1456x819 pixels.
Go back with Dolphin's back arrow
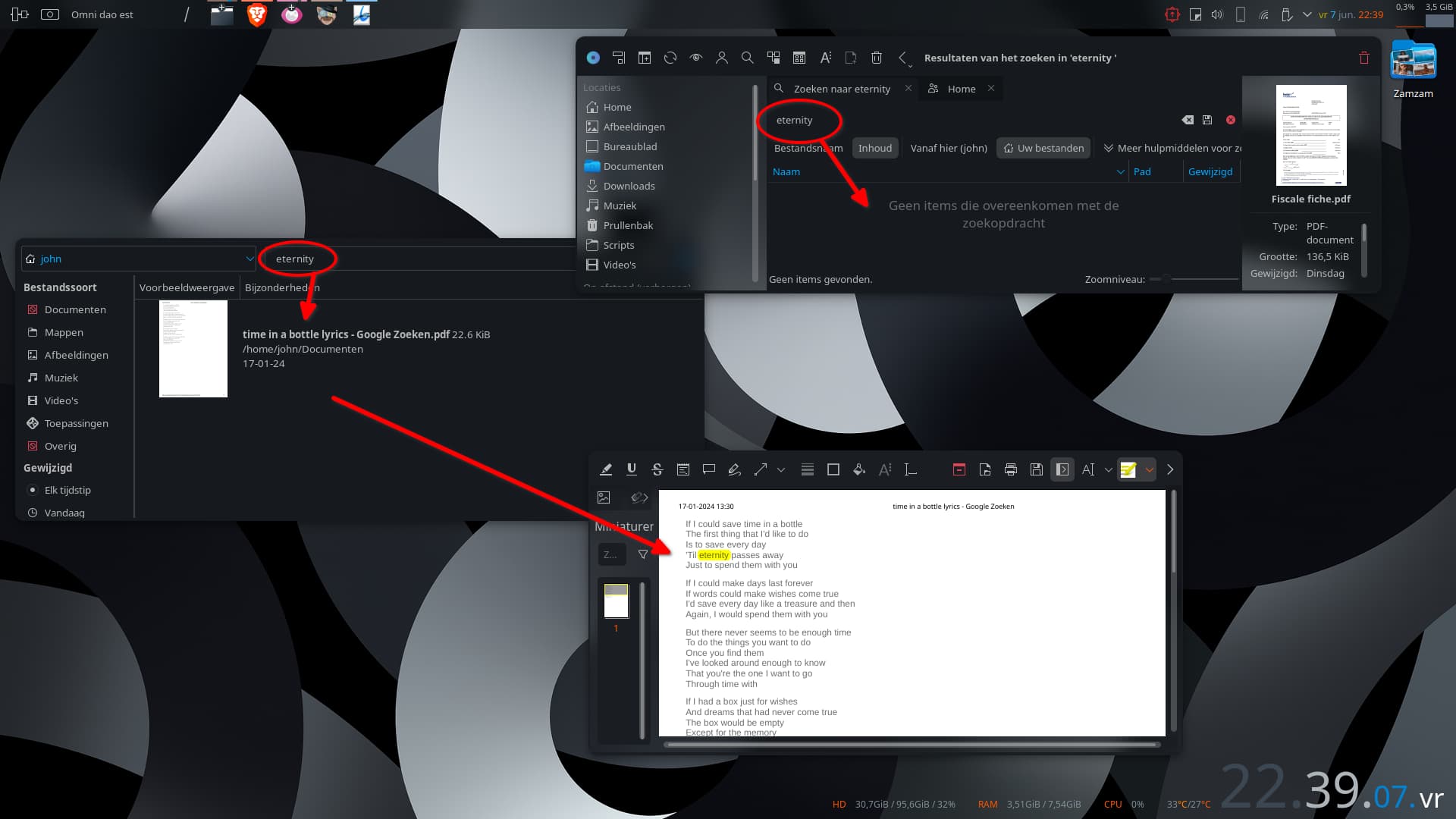pyautogui.click(x=902, y=58)
